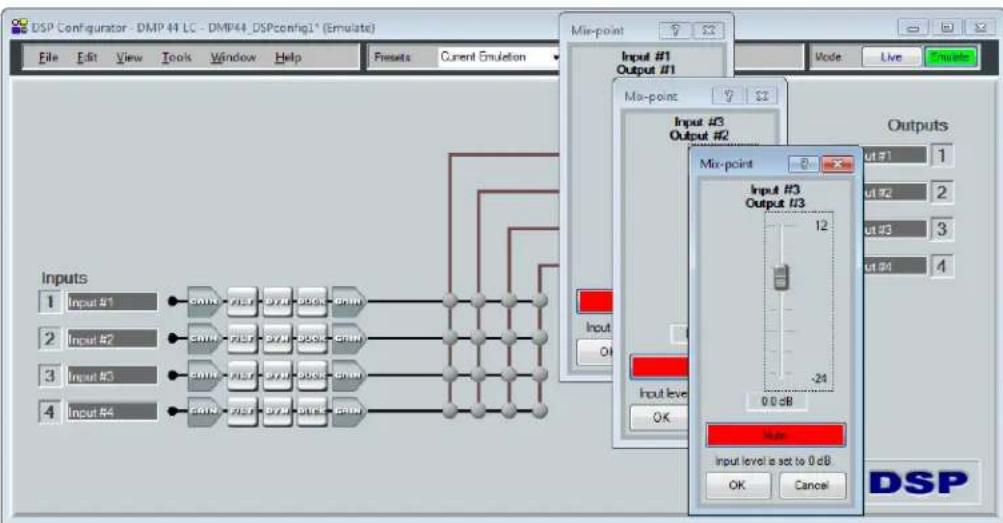Confirm with OK in Input #3 Output #3 Mix-point
The width and height of the screenshot is (1003, 523).
738,485
